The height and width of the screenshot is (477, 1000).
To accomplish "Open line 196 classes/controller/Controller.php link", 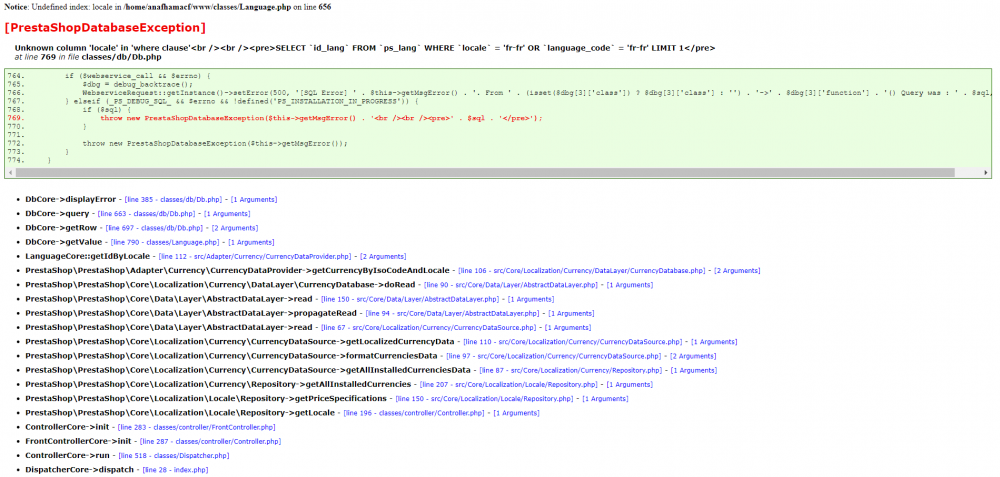I will 415,413.
